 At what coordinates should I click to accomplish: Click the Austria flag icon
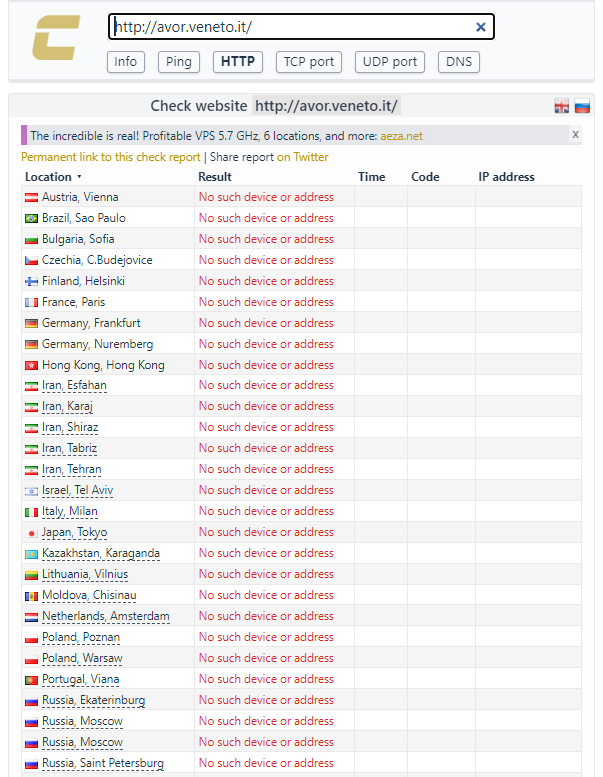[x=31, y=197]
